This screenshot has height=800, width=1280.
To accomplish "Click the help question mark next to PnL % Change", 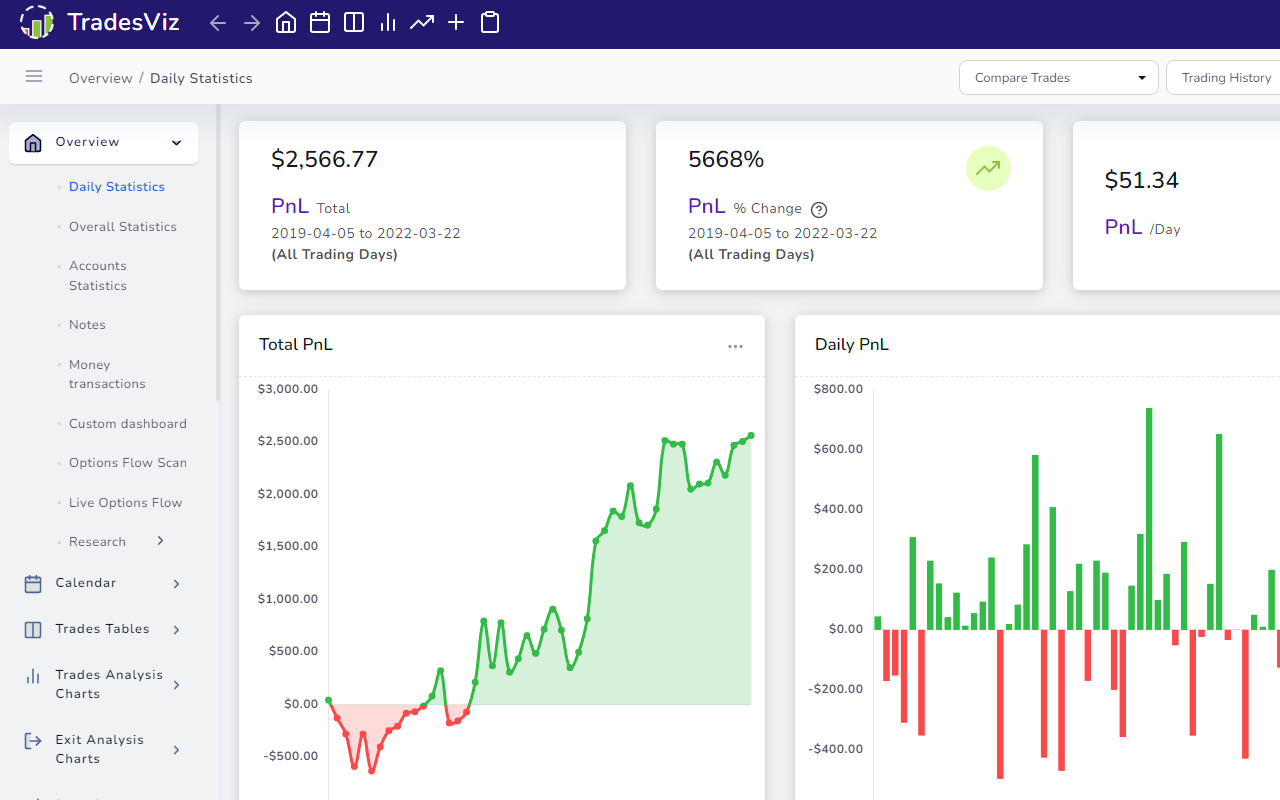I will point(818,210).
